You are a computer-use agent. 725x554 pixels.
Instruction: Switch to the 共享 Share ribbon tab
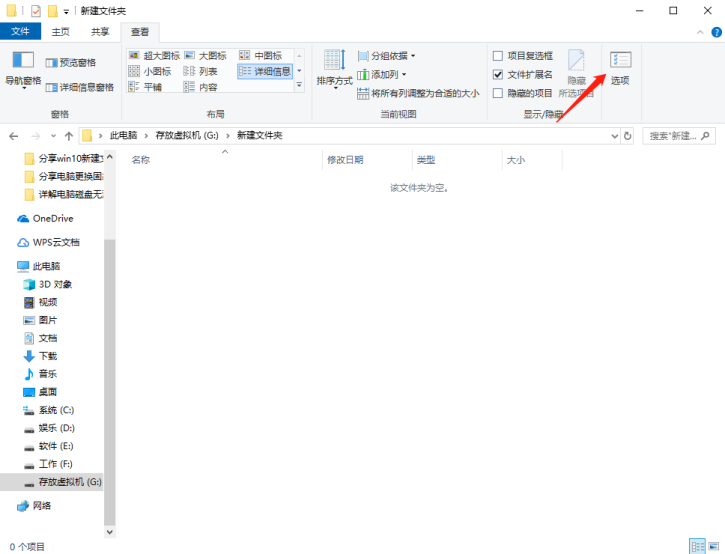pyautogui.click(x=100, y=32)
